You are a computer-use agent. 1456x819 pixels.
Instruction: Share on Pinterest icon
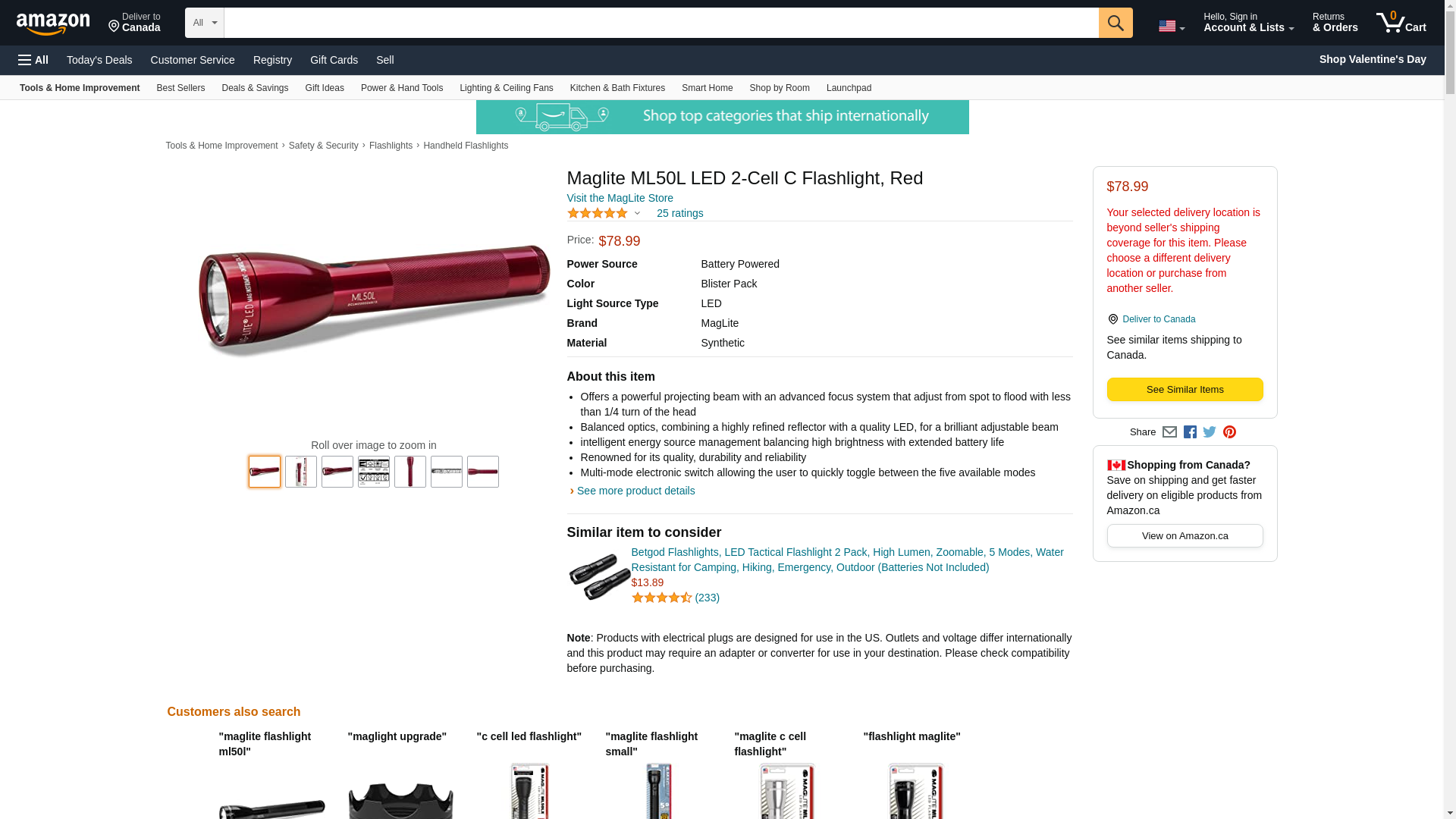point(1229,432)
